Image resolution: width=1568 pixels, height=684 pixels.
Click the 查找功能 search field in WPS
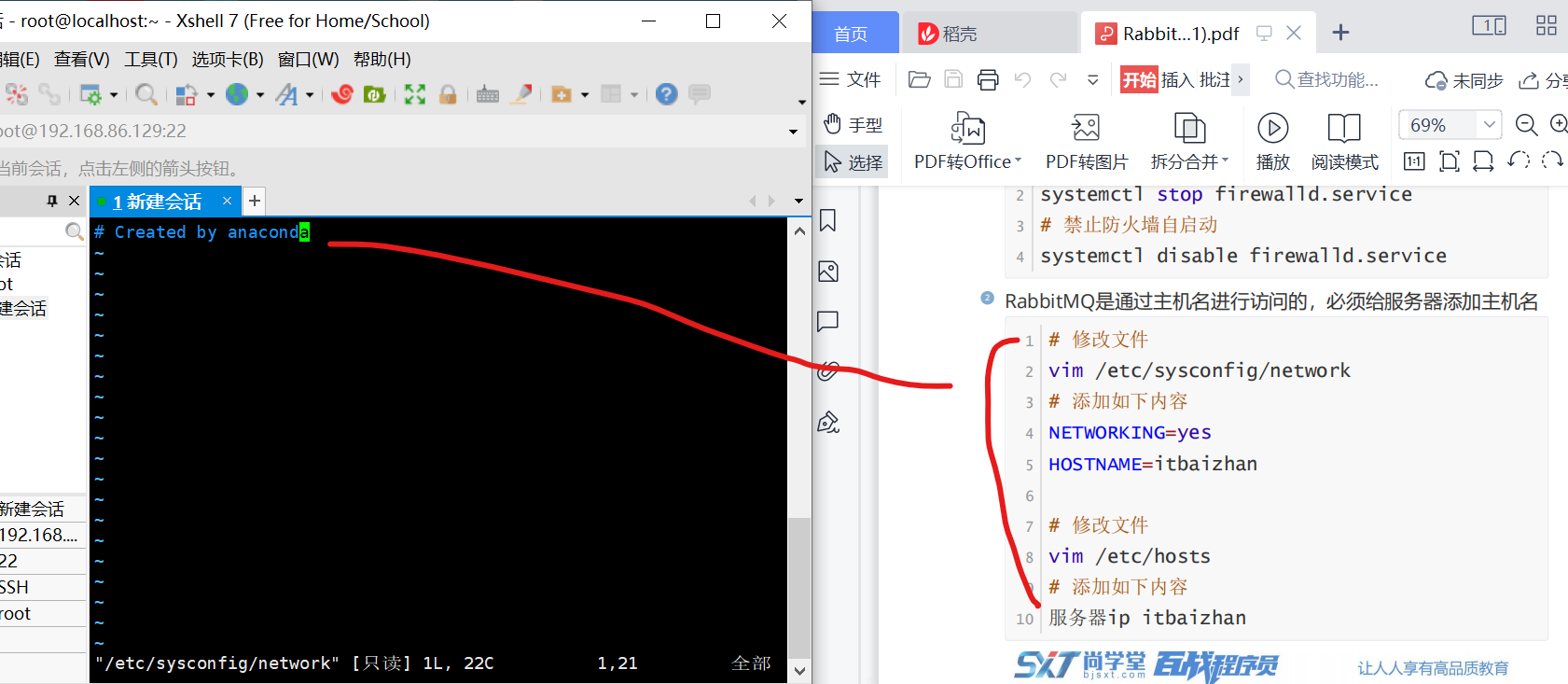click(1326, 79)
